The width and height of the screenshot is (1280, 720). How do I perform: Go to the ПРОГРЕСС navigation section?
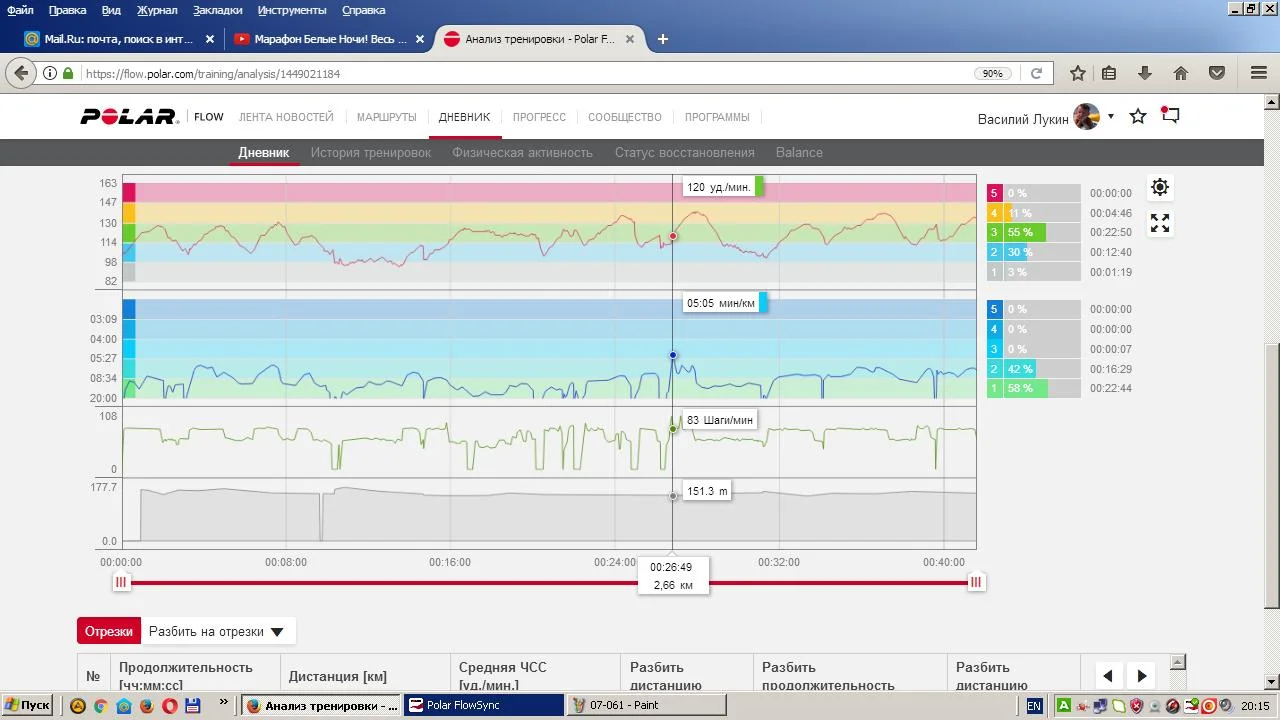[x=539, y=117]
